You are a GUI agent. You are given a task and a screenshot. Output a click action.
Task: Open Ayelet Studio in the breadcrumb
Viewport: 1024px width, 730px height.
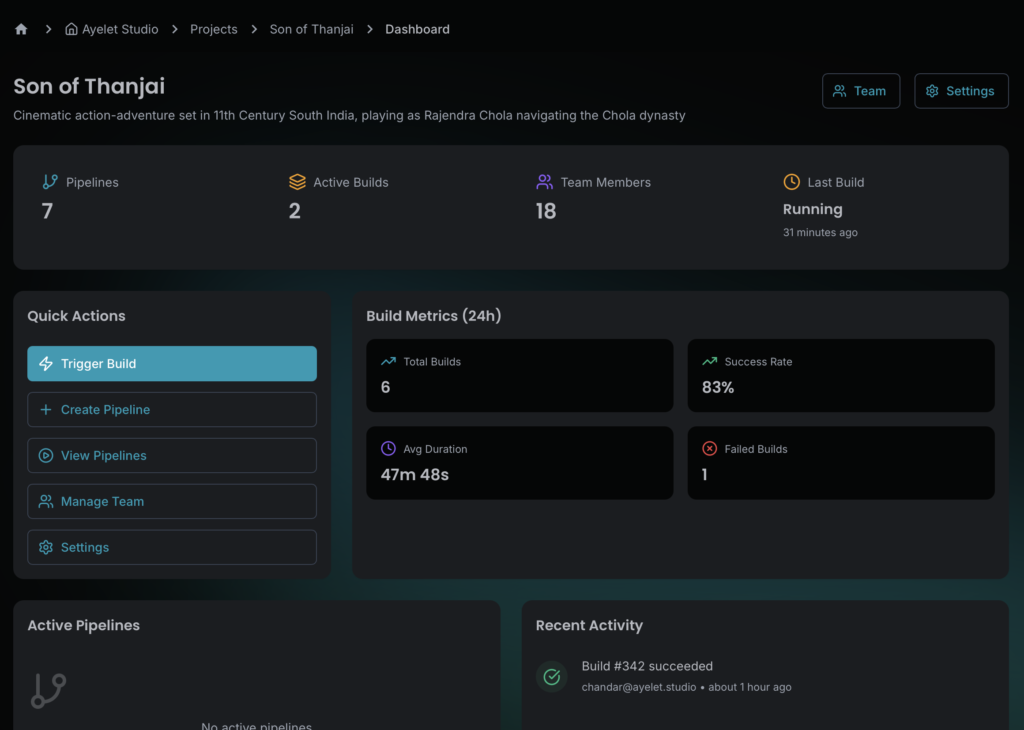click(112, 29)
